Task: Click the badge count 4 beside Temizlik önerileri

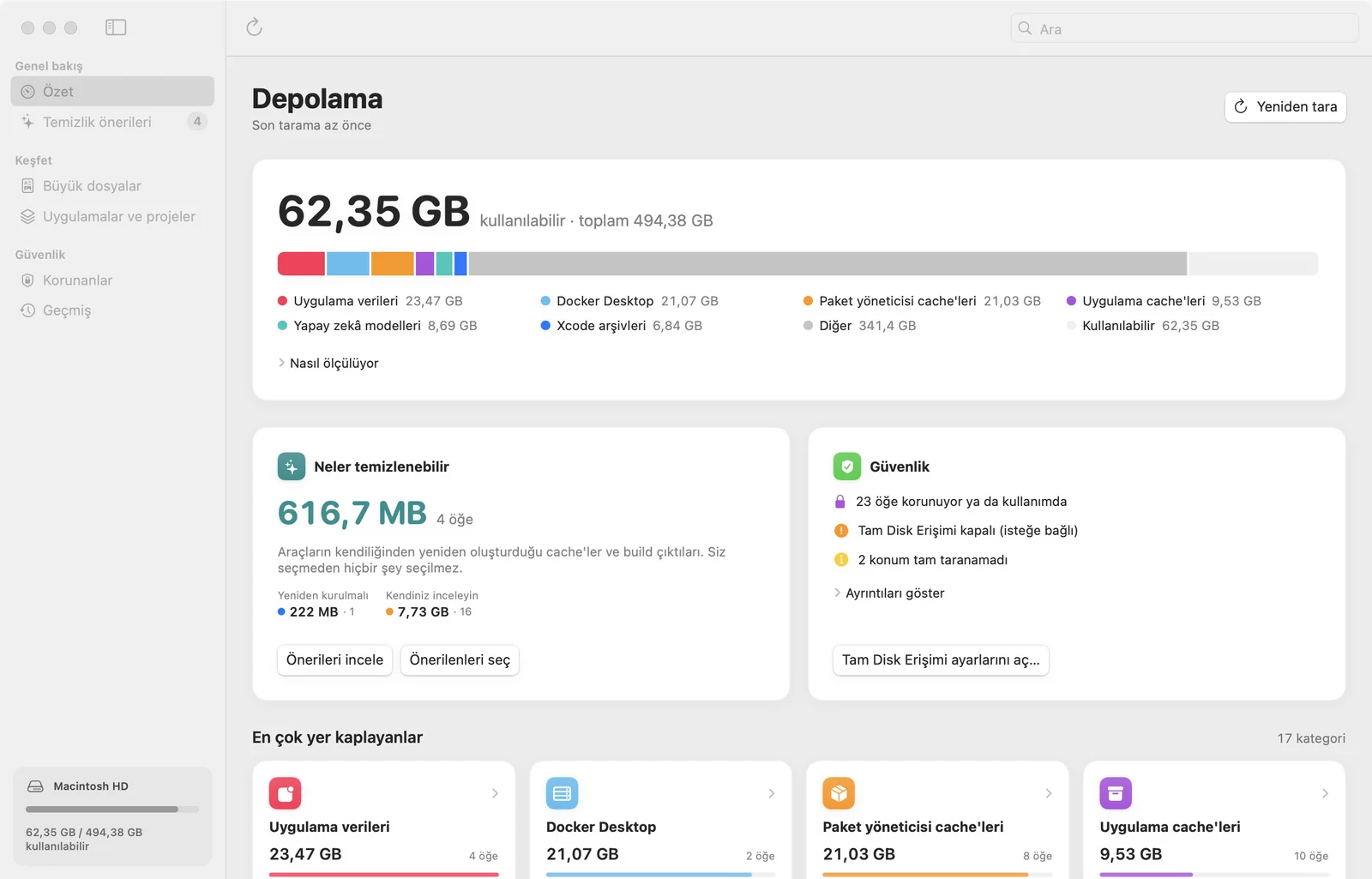Action: [x=197, y=122]
